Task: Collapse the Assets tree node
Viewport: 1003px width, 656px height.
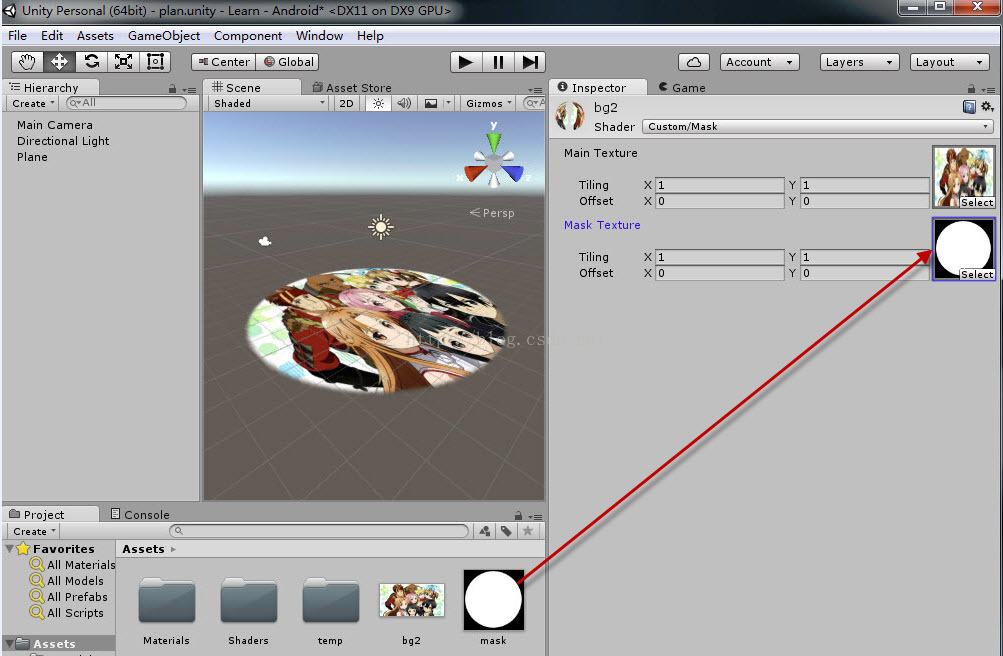Action: (9, 643)
